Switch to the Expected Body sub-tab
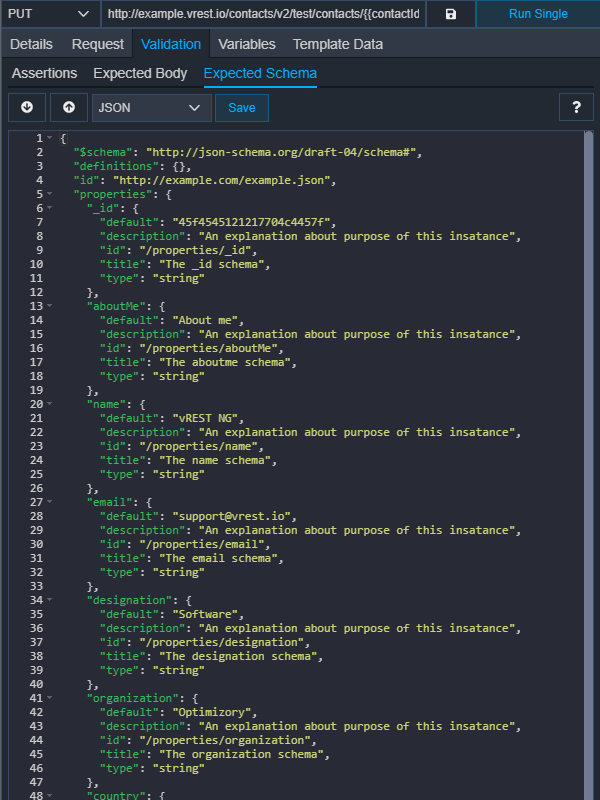The height and width of the screenshot is (800, 600). 140,73
